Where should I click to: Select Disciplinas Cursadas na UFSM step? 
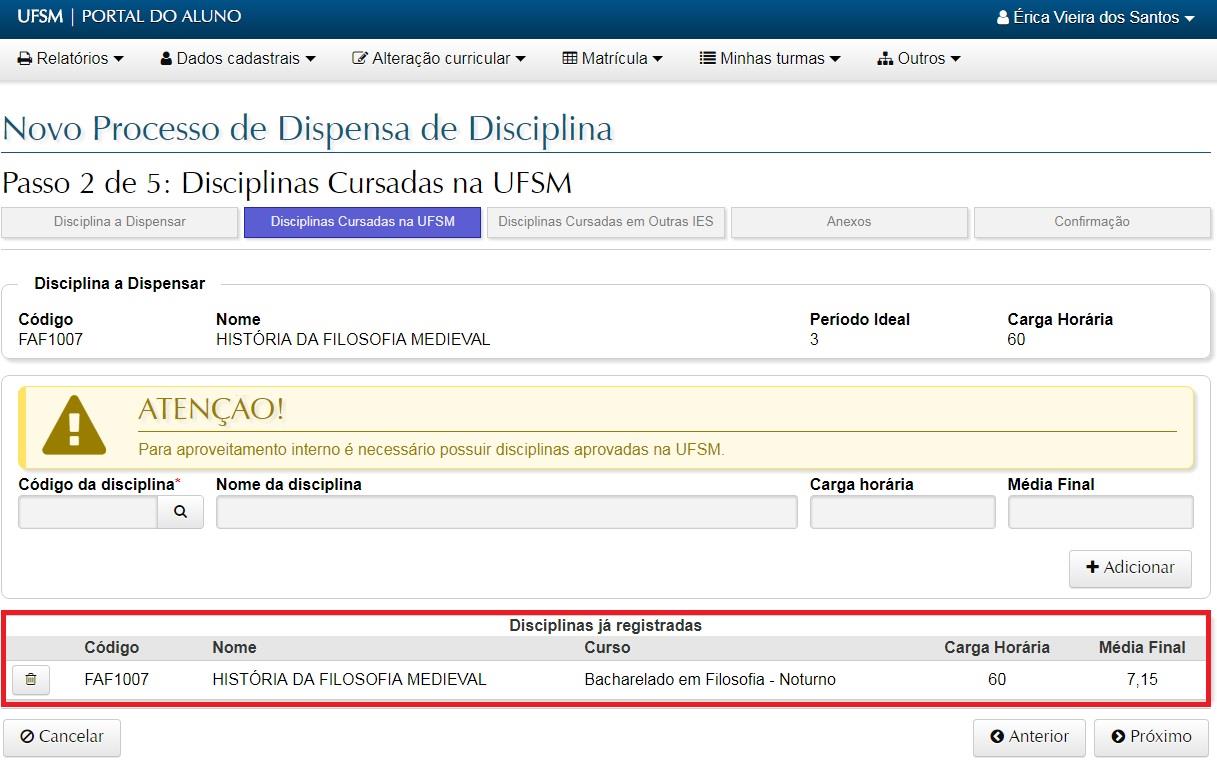pos(362,222)
